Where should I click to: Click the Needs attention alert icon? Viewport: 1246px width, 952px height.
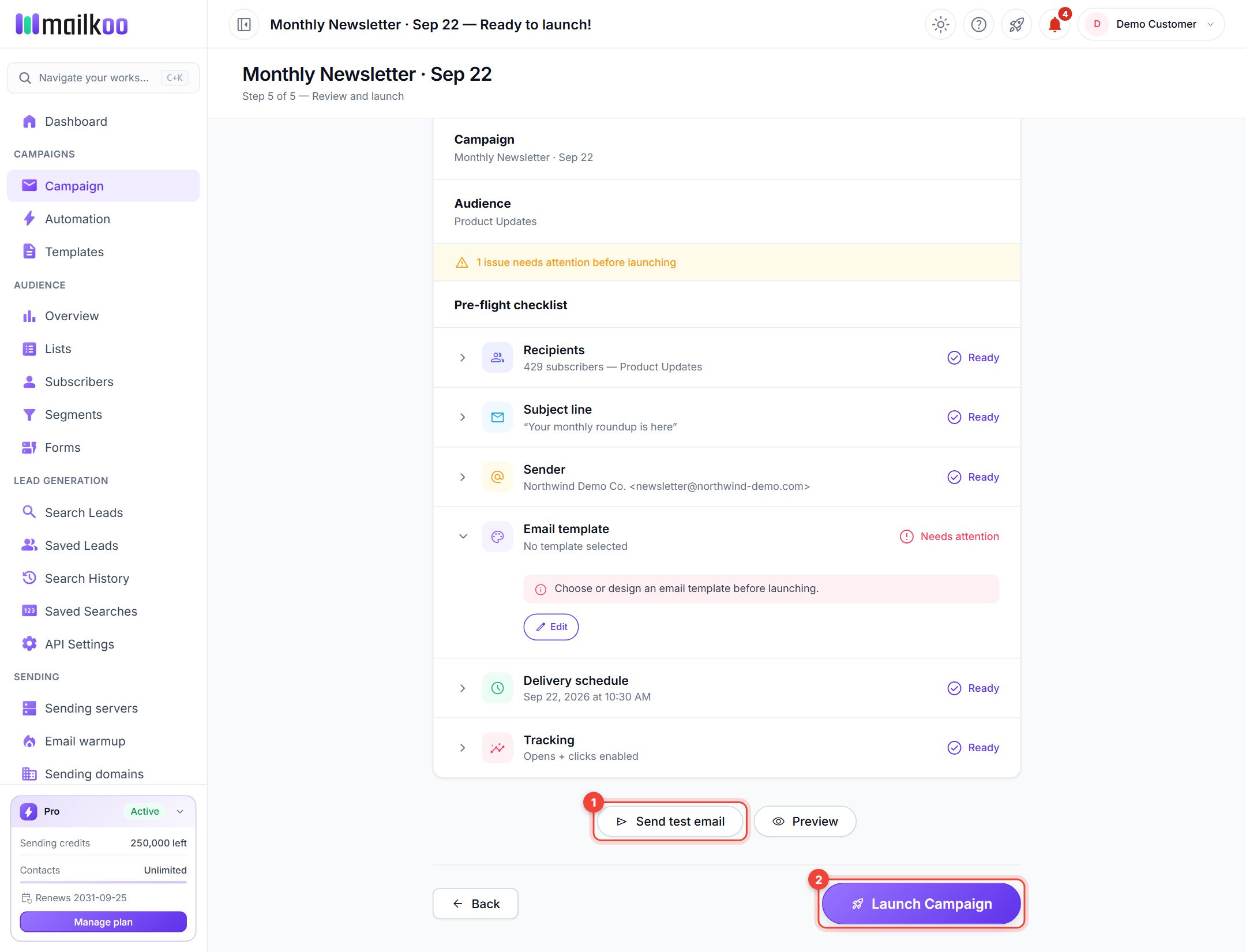click(x=906, y=537)
